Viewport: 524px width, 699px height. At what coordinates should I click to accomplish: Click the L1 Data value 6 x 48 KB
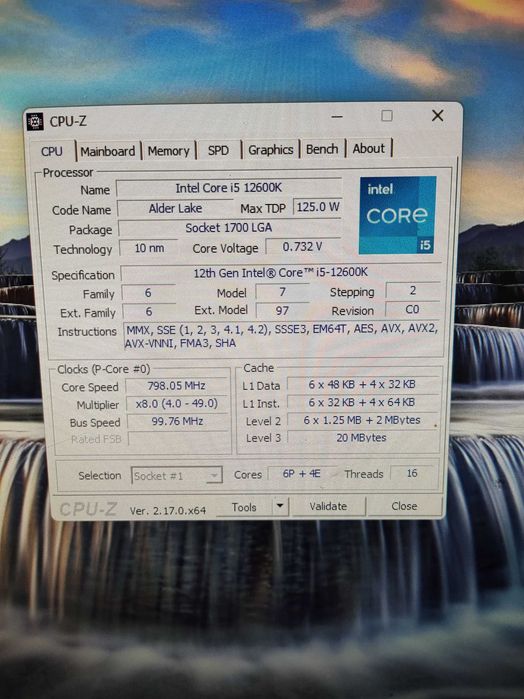362,384
